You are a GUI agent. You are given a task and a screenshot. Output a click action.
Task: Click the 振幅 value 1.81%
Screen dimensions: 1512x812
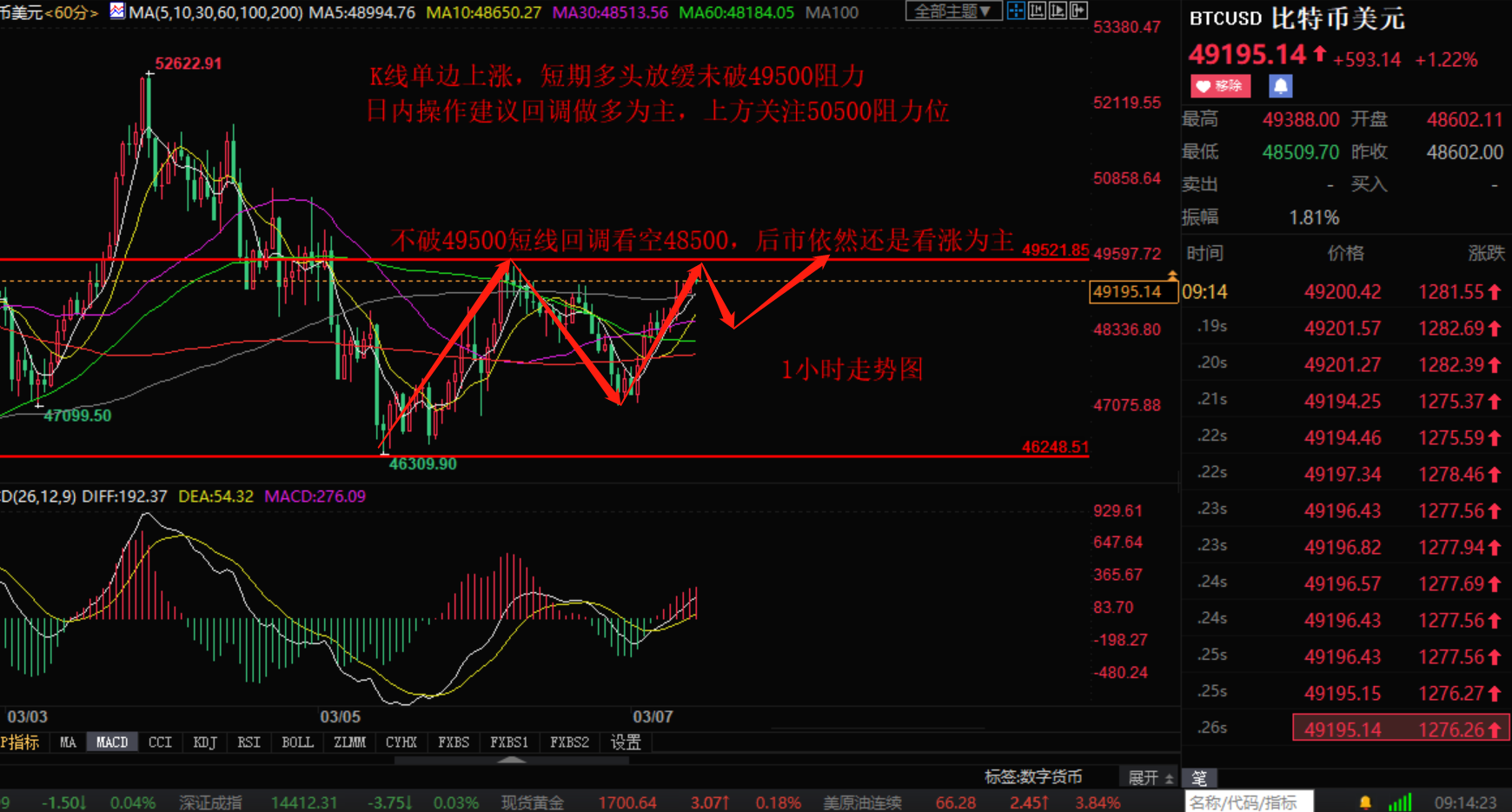click(1314, 217)
